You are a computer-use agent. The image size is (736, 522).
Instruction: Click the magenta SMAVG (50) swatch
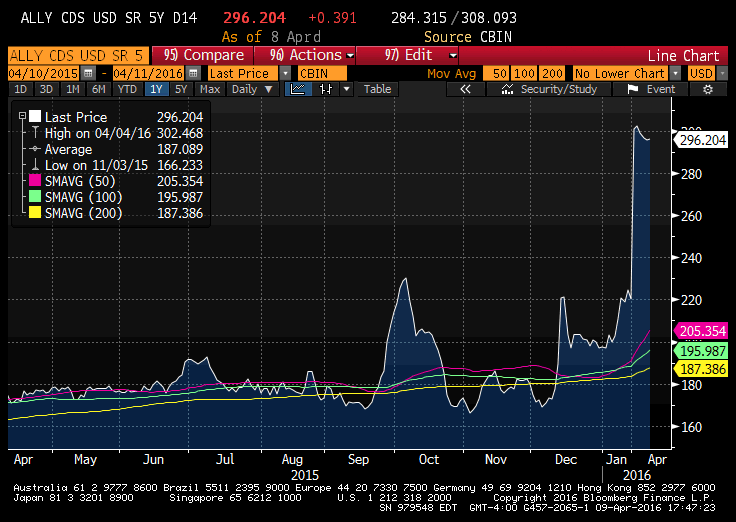point(35,180)
